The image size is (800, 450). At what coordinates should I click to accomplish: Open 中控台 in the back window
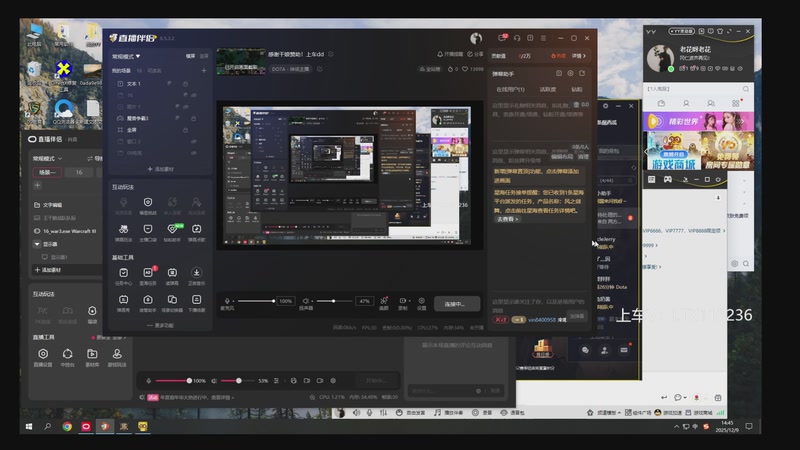tap(67, 354)
